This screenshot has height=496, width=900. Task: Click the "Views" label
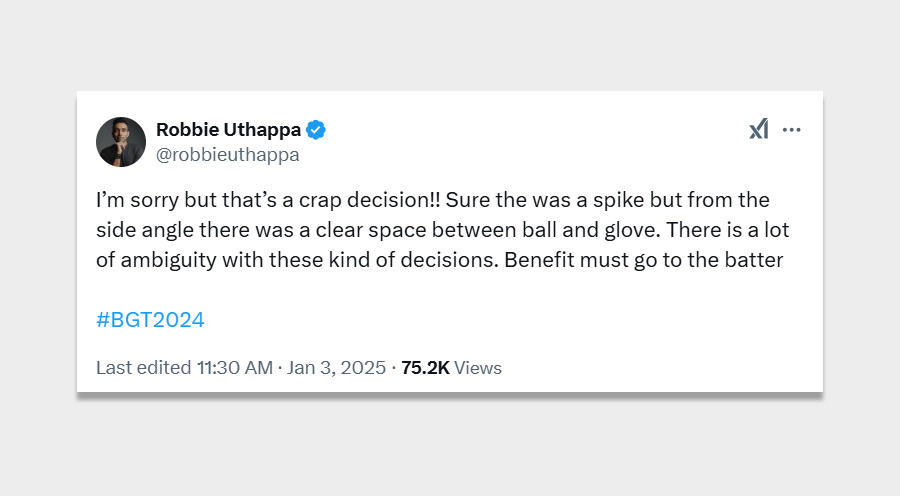point(478,368)
